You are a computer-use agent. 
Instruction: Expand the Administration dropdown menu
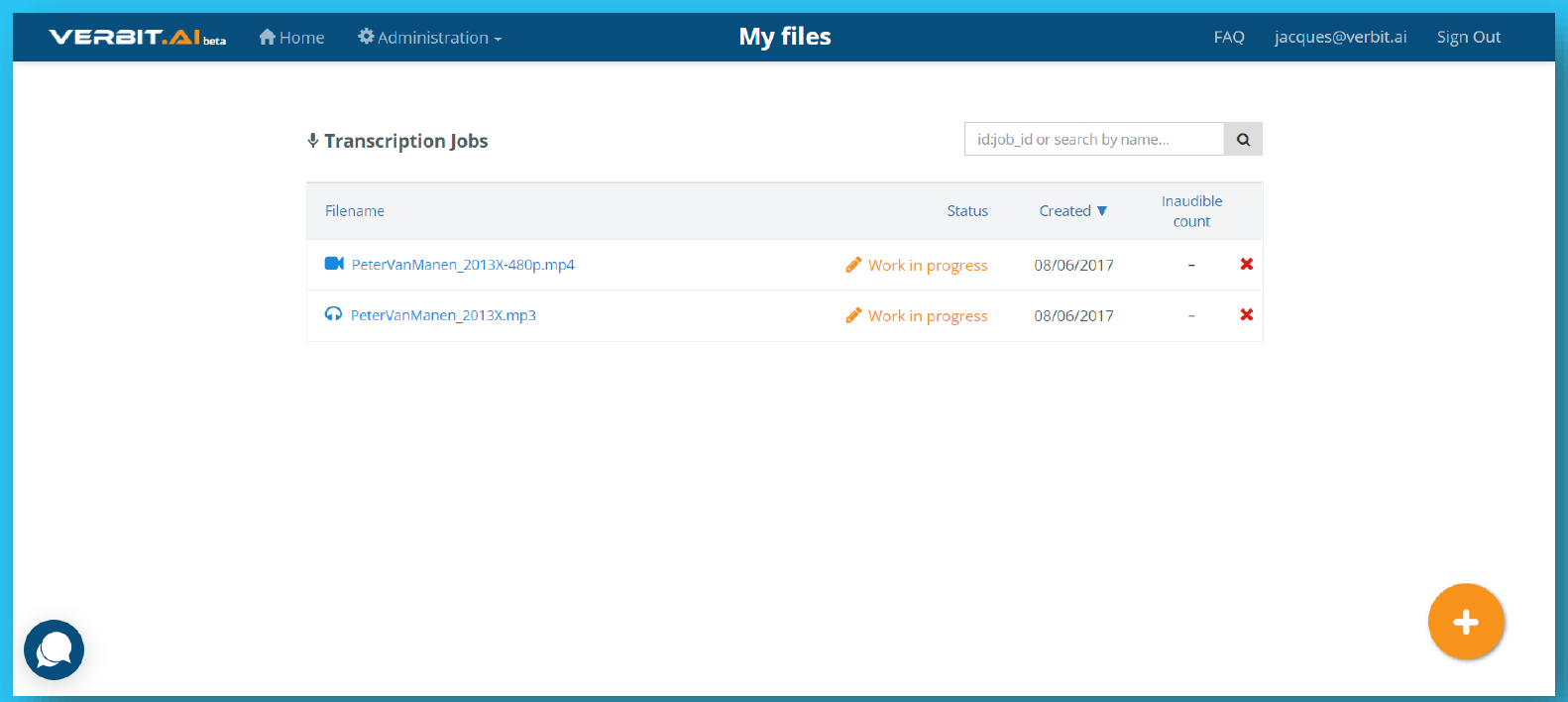(x=430, y=38)
